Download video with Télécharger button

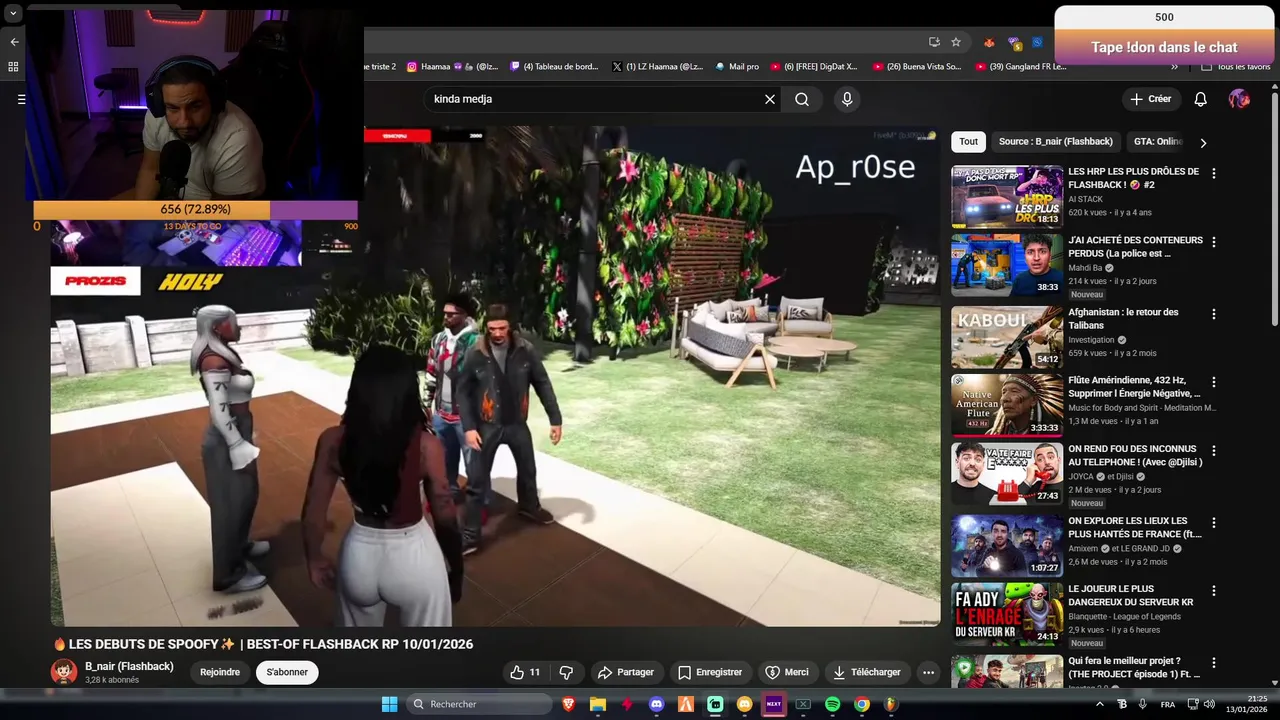[867, 673]
